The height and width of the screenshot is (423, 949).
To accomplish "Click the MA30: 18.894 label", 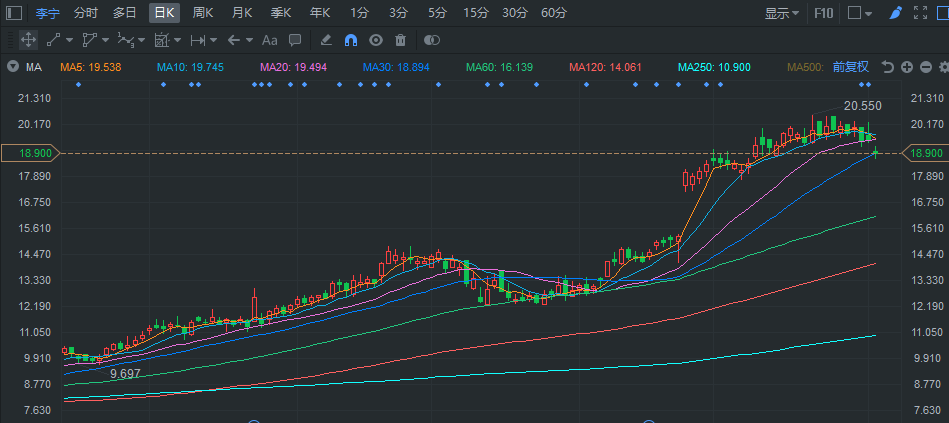I will point(396,67).
